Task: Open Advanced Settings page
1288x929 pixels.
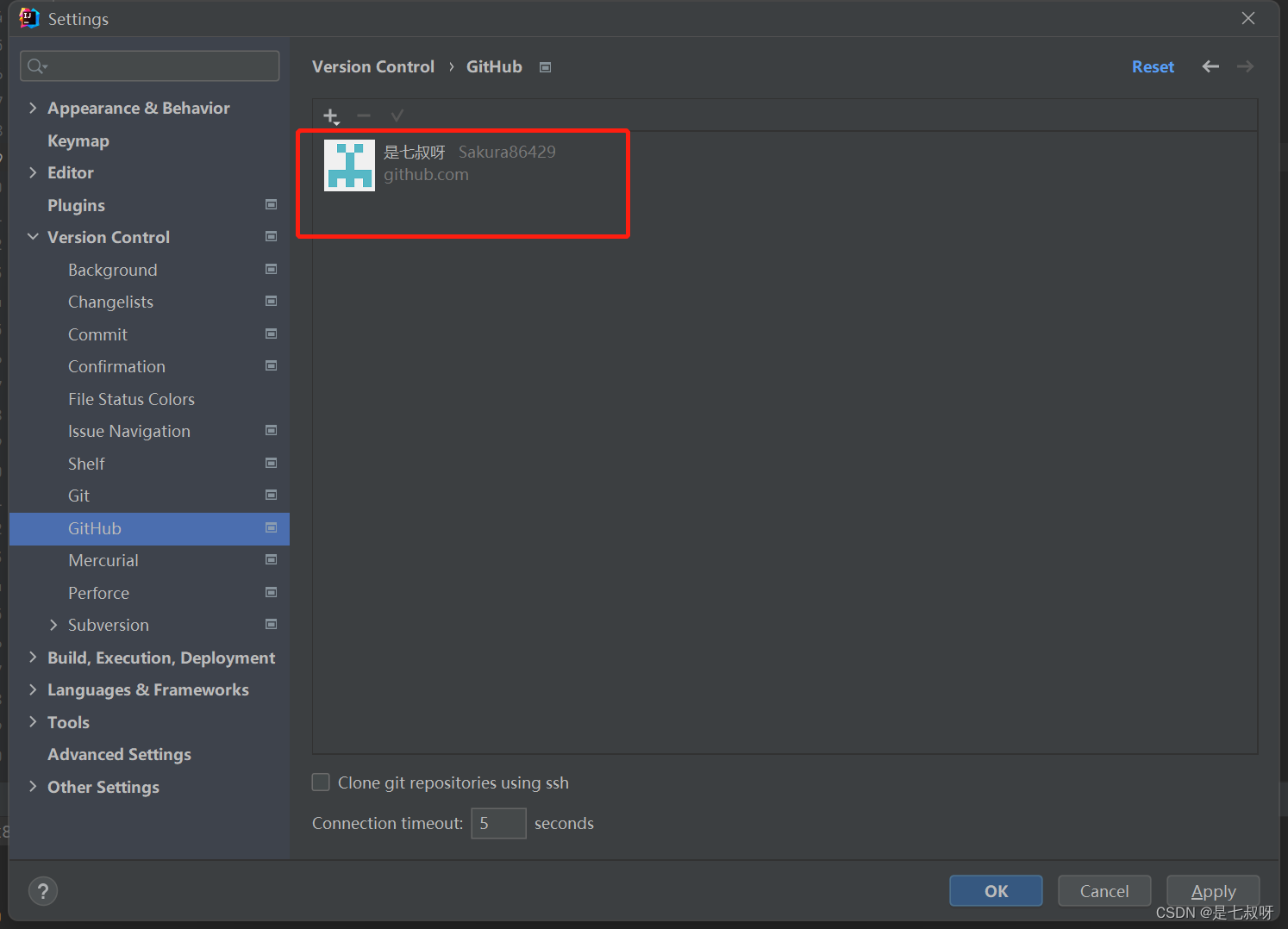Action: (119, 754)
